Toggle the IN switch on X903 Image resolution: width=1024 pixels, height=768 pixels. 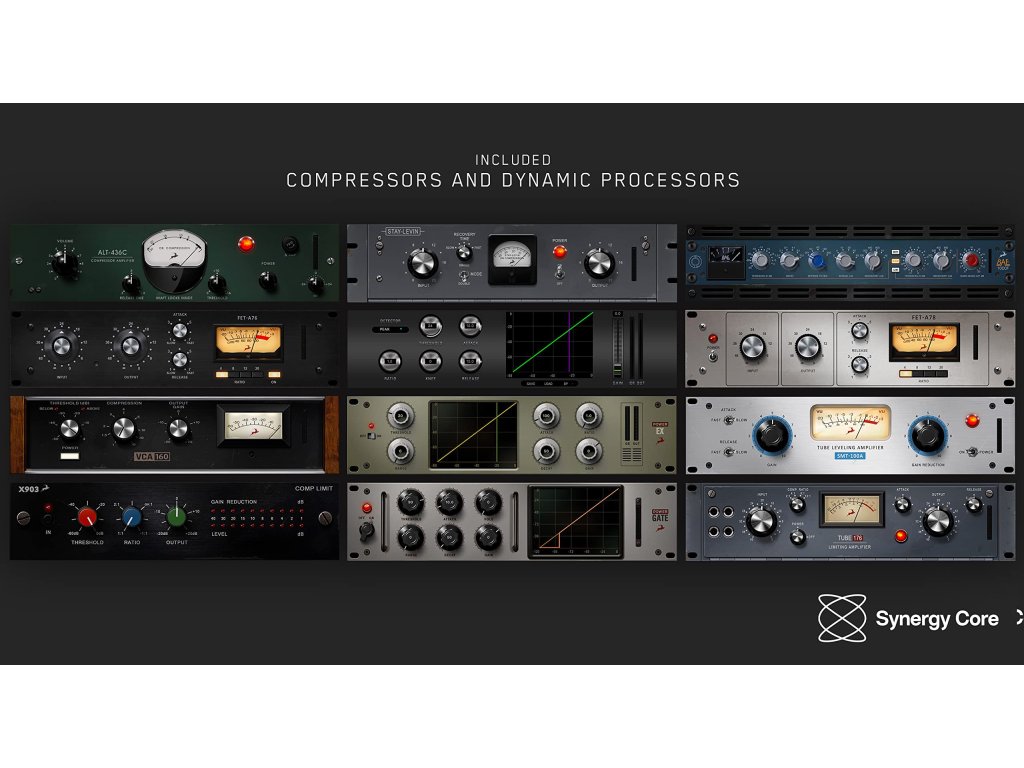[48, 519]
